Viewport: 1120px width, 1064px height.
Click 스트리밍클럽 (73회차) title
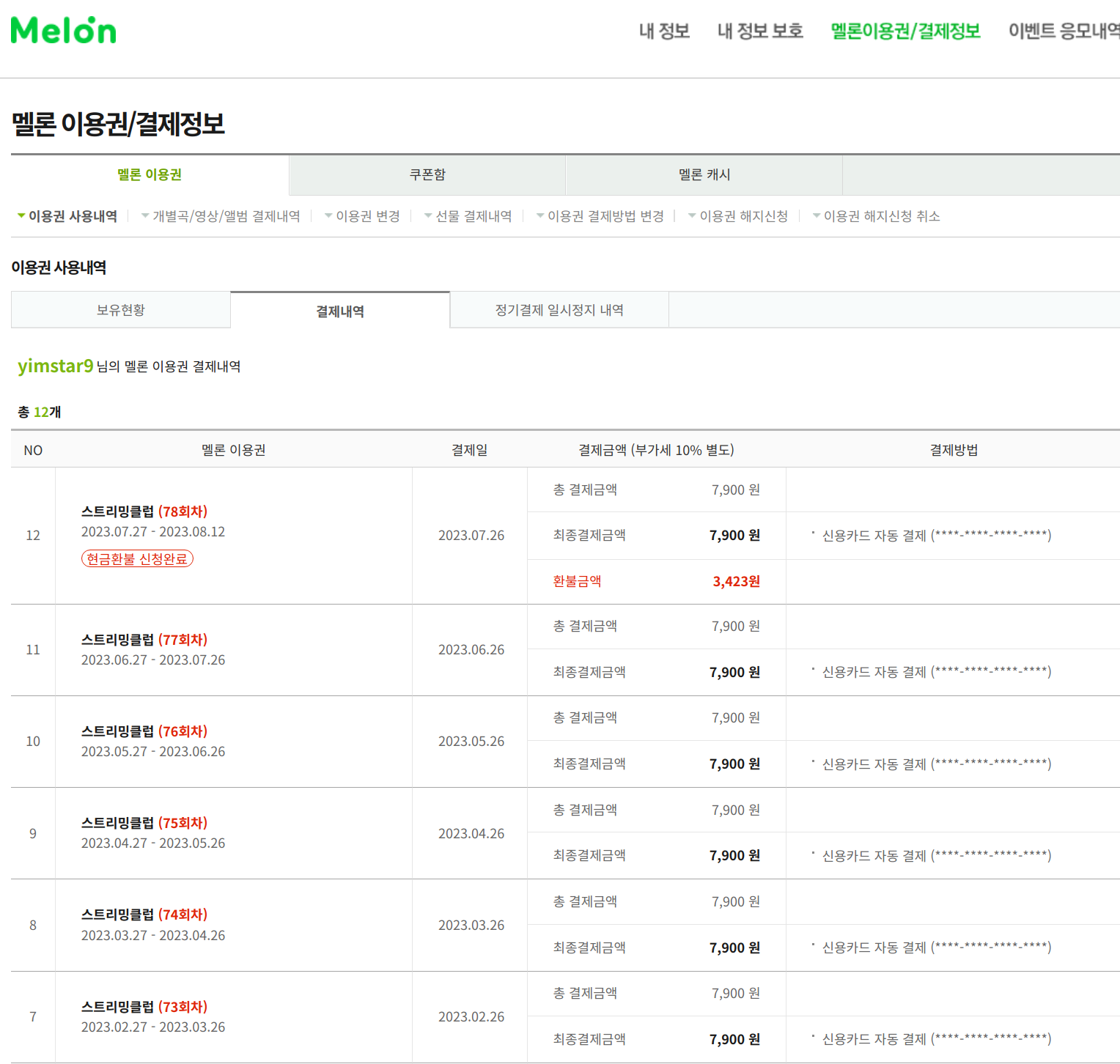coord(144,1007)
